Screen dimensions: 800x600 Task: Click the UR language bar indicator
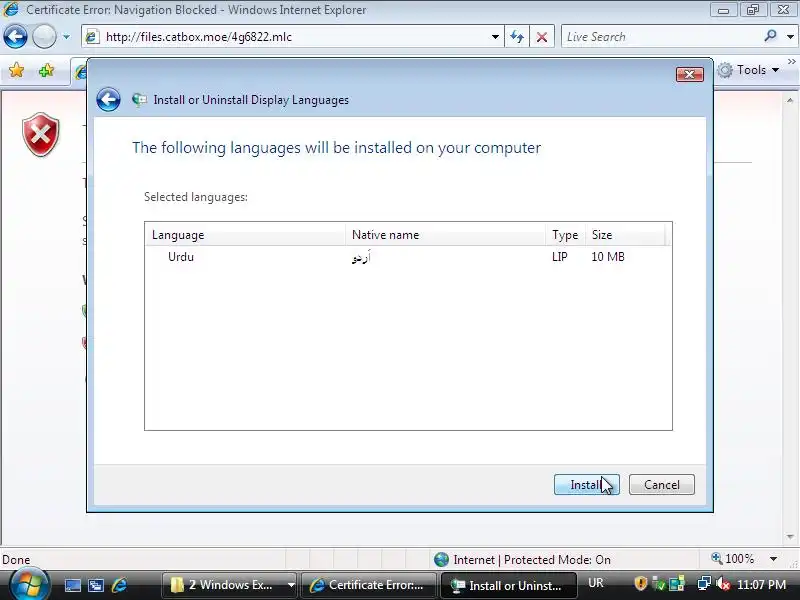[595, 583]
